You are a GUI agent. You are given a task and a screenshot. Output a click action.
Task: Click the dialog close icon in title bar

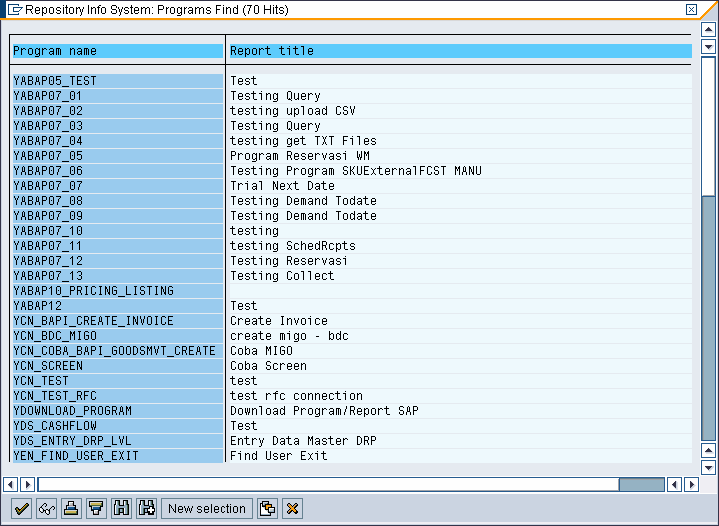point(691,10)
